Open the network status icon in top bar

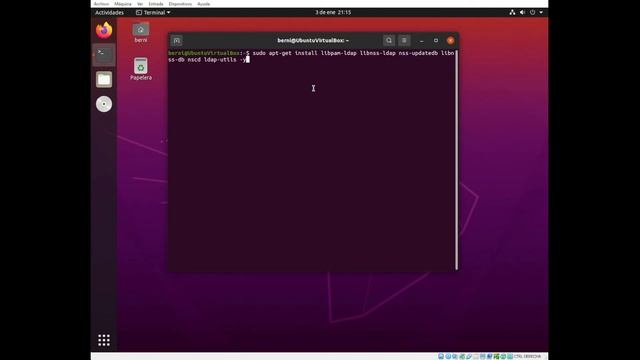click(512, 13)
